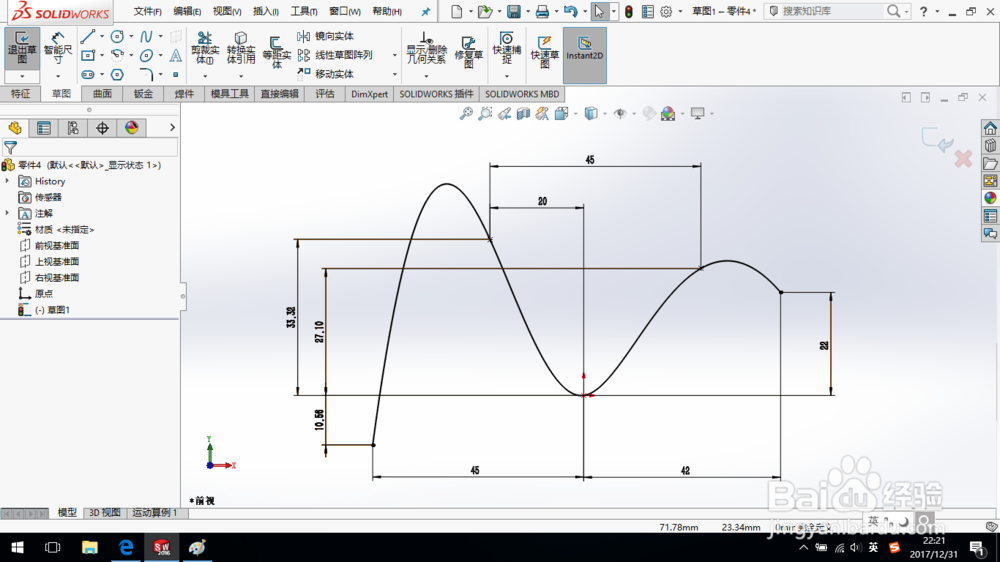This screenshot has width=1000, height=562.
Task: Switch to the DimXpert tab
Action: 369,94
